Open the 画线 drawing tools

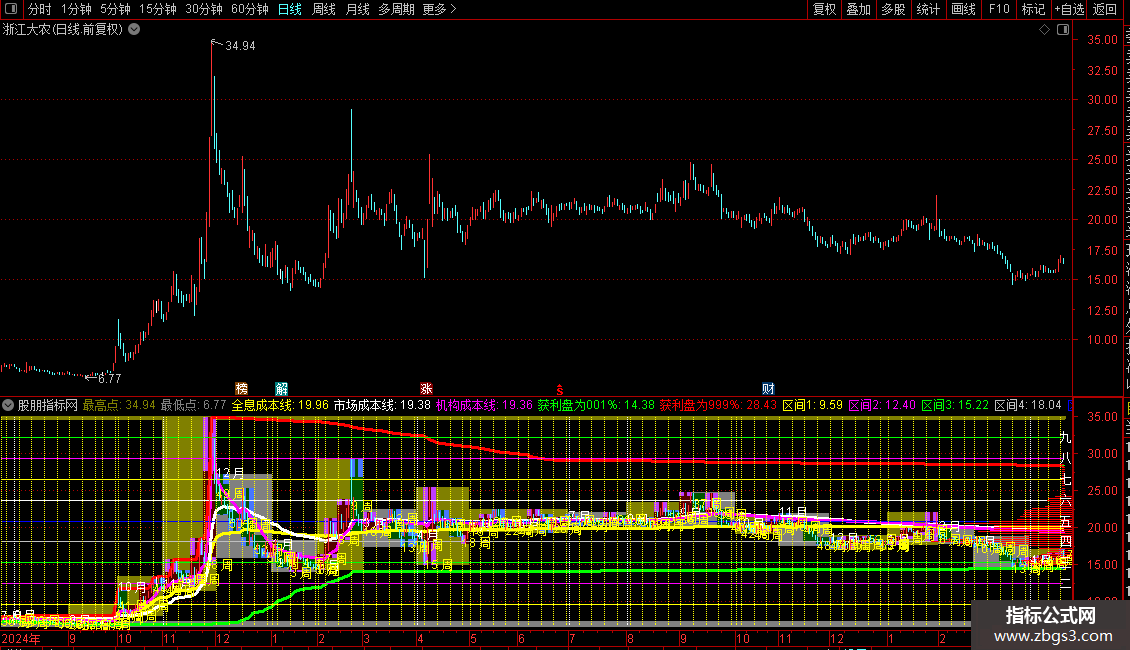point(963,10)
